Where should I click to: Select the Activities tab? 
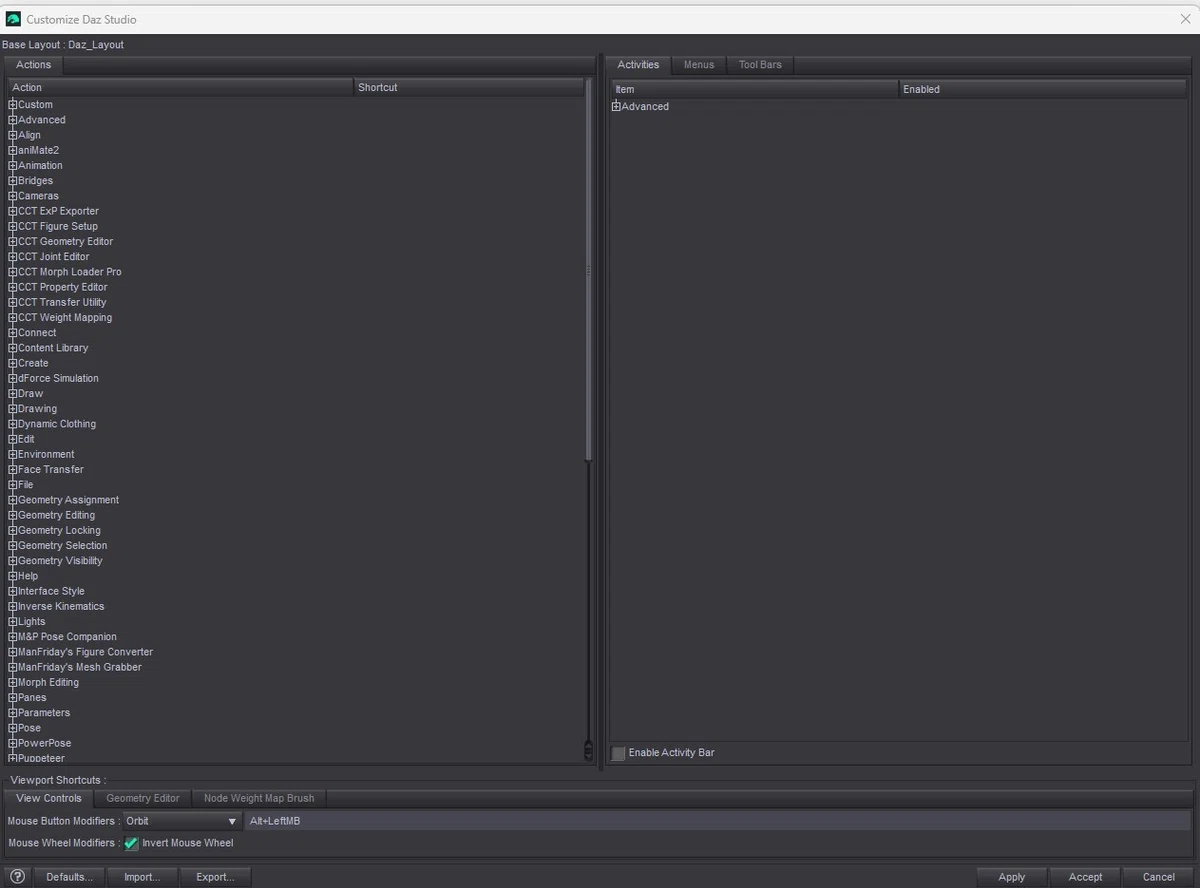pos(638,65)
